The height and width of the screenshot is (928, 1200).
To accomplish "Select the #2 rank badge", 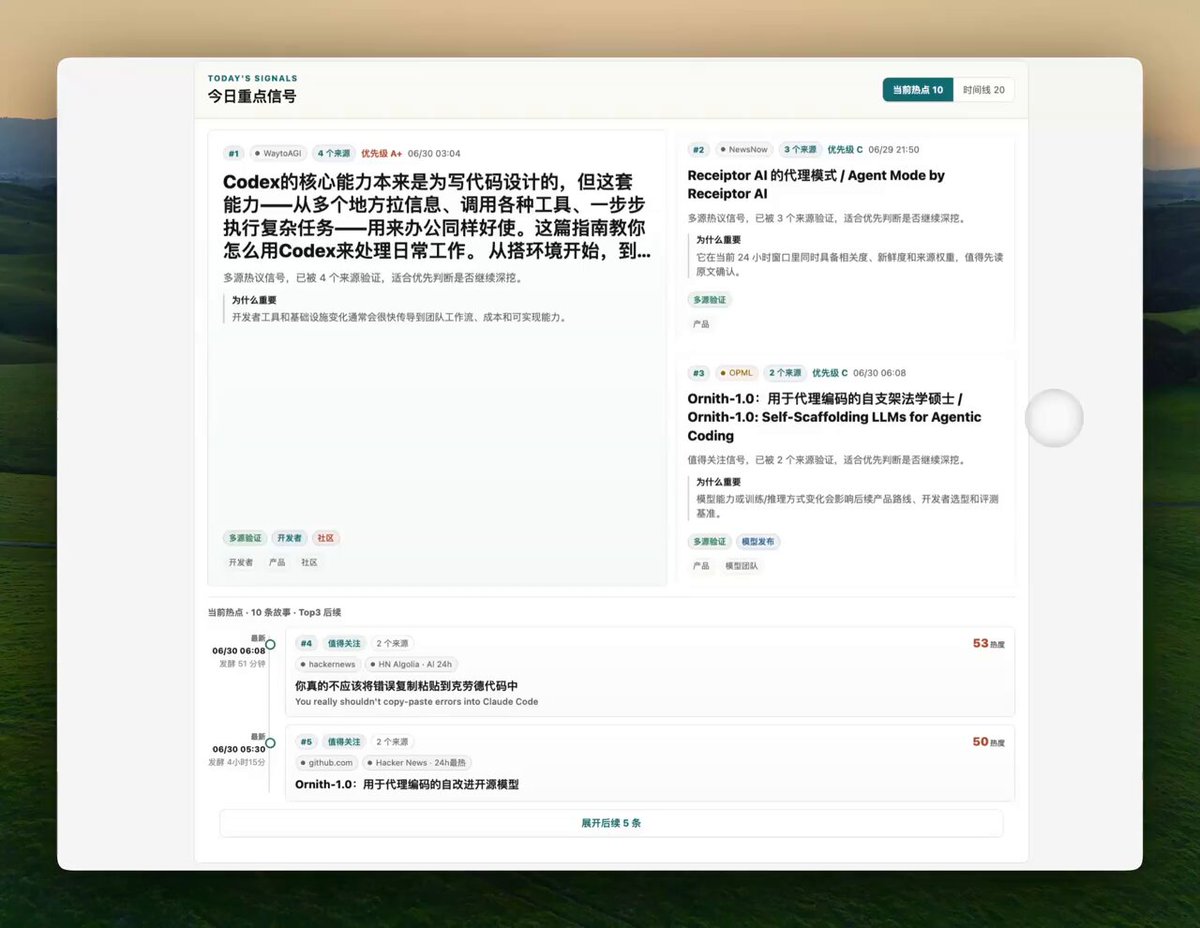I will [698, 149].
